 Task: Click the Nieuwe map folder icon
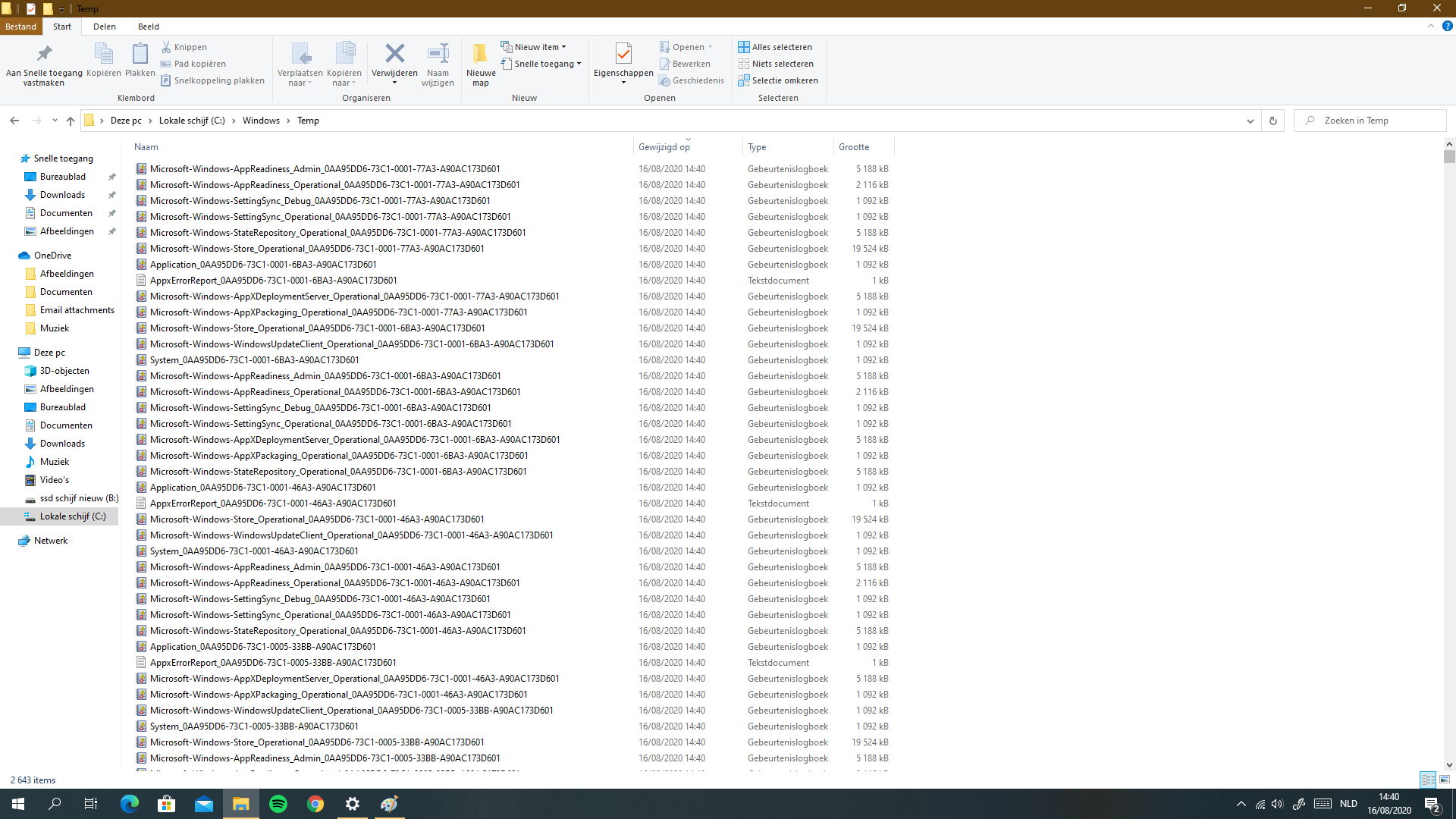click(x=480, y=55)
